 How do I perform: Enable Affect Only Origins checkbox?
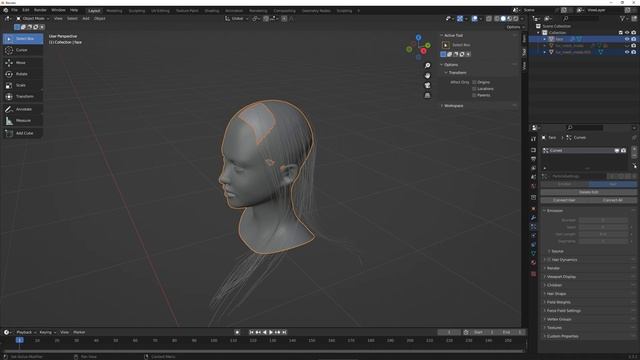[474, 82]
